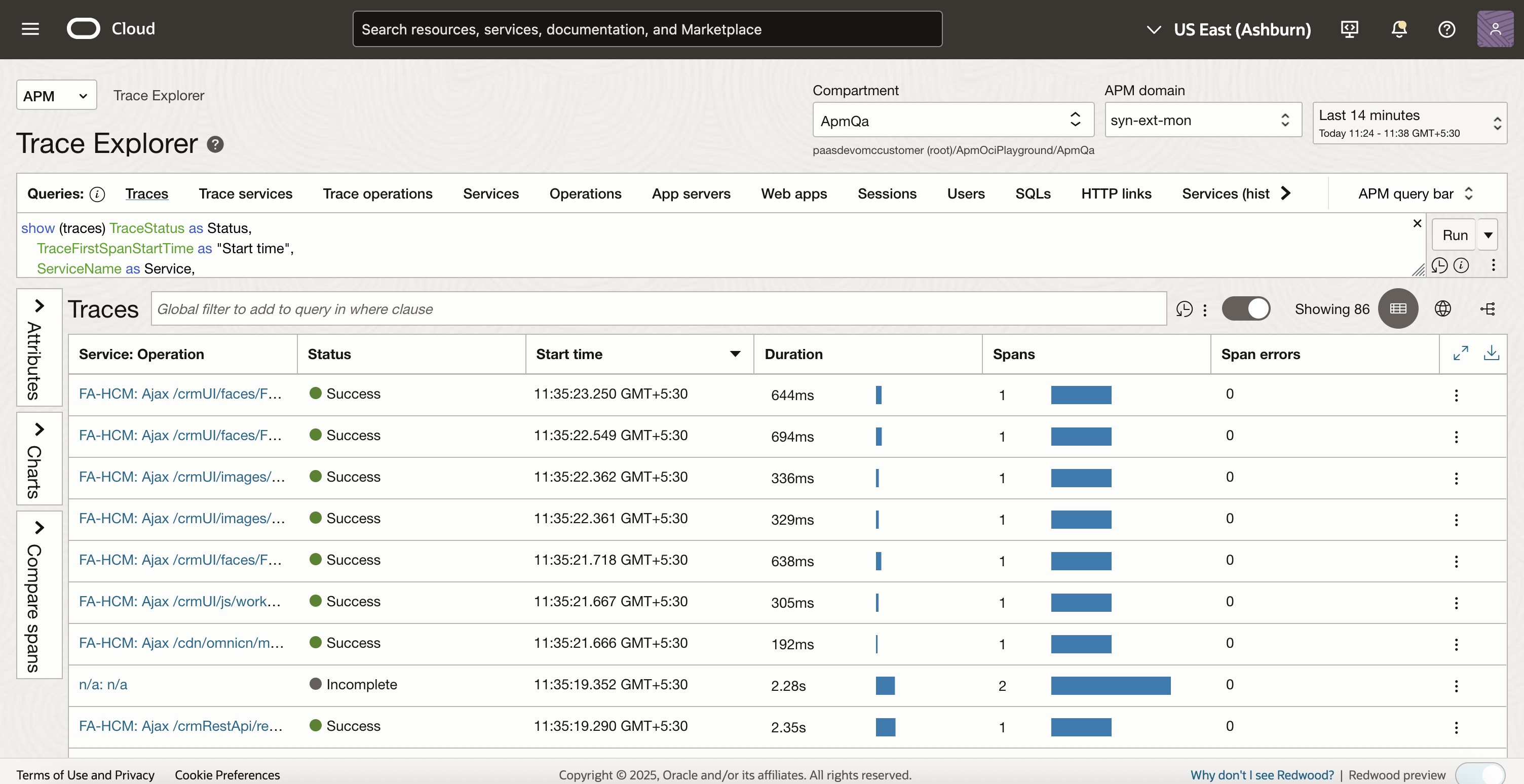Click the Global filter input field
Image resolution: width=1524 pixels, height=784 pixels.
(658, 308)
